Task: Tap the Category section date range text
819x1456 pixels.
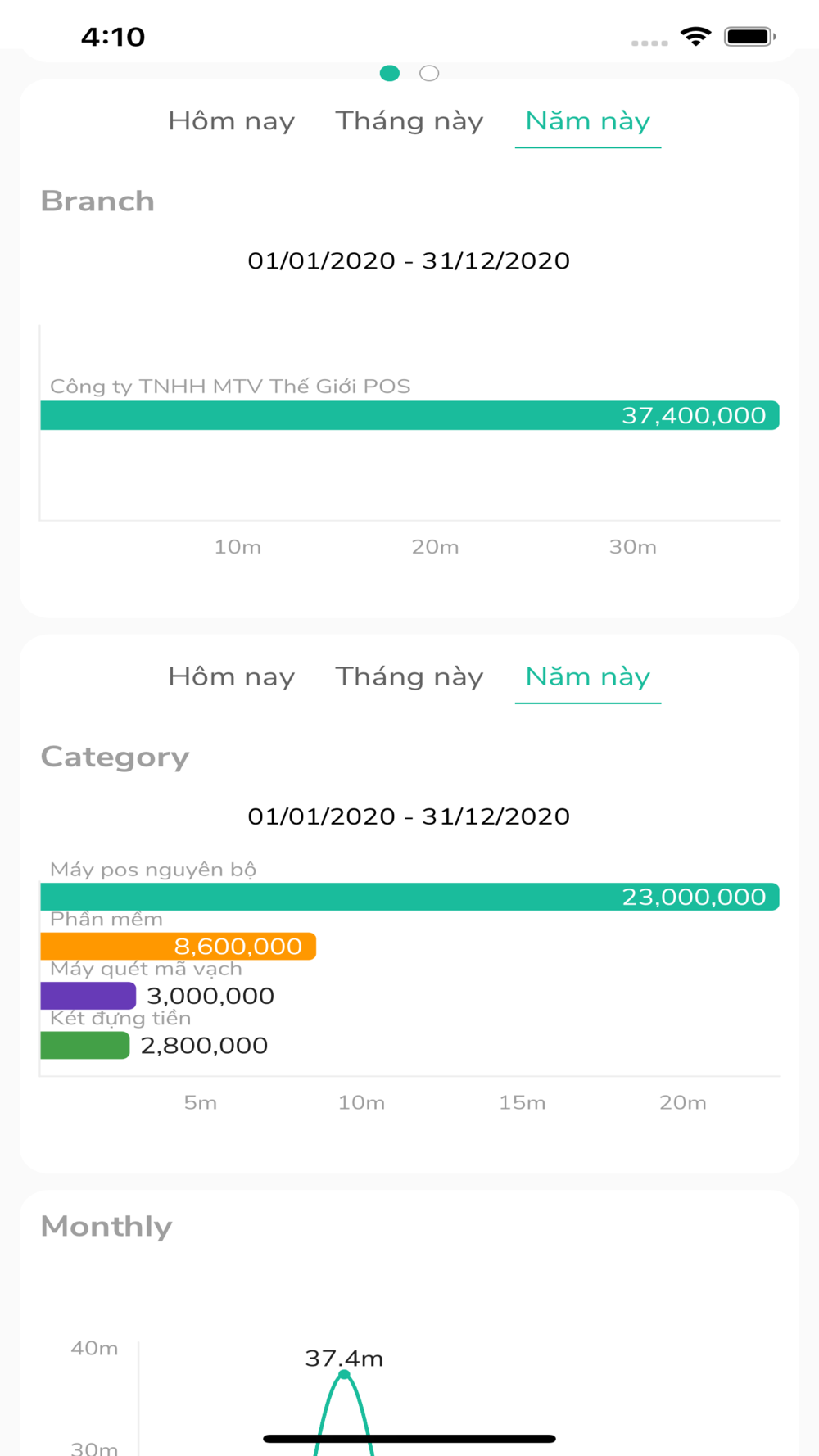Action: (x=409, y=816)
